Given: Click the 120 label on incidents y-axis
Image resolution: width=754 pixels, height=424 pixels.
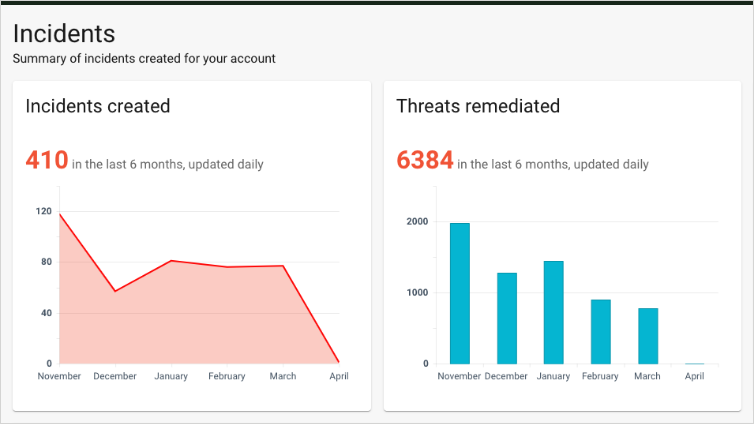Looking at the screenshot, I should 44,212.
